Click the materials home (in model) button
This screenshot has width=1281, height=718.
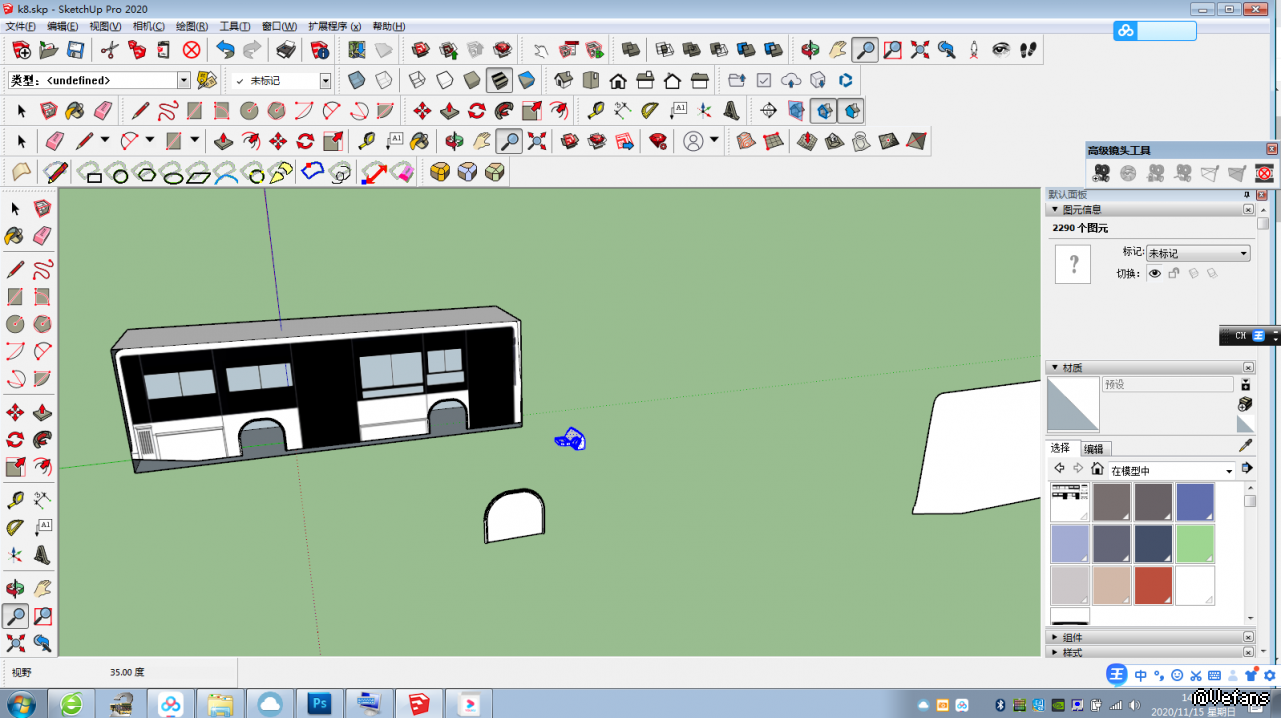(1097, 469)
